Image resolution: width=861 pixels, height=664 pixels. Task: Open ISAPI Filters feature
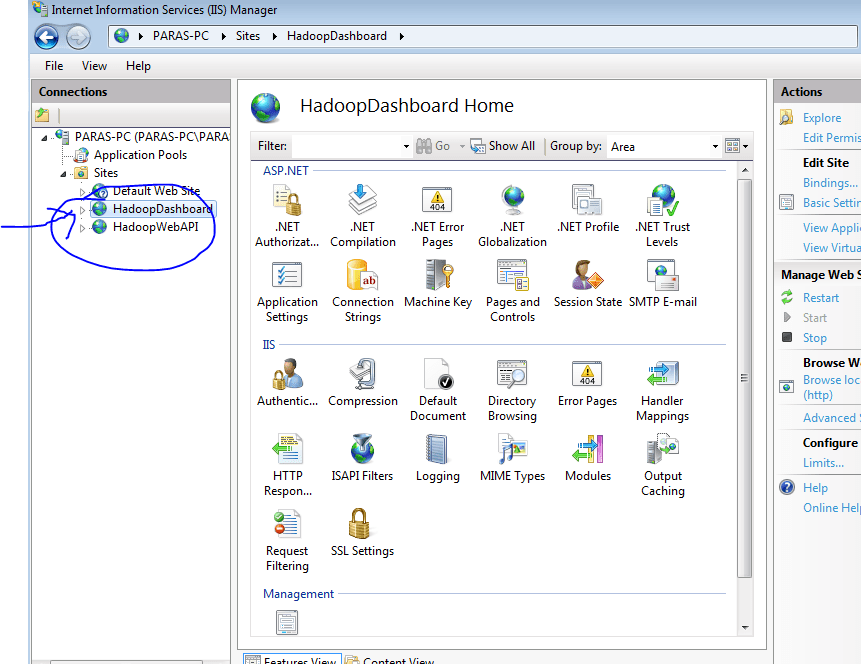(362, 458)
